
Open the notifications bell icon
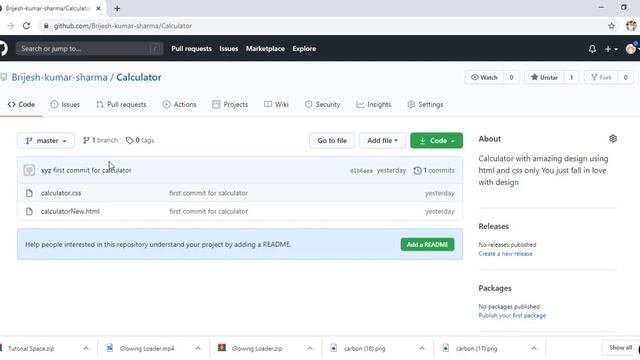coord(592,49)
